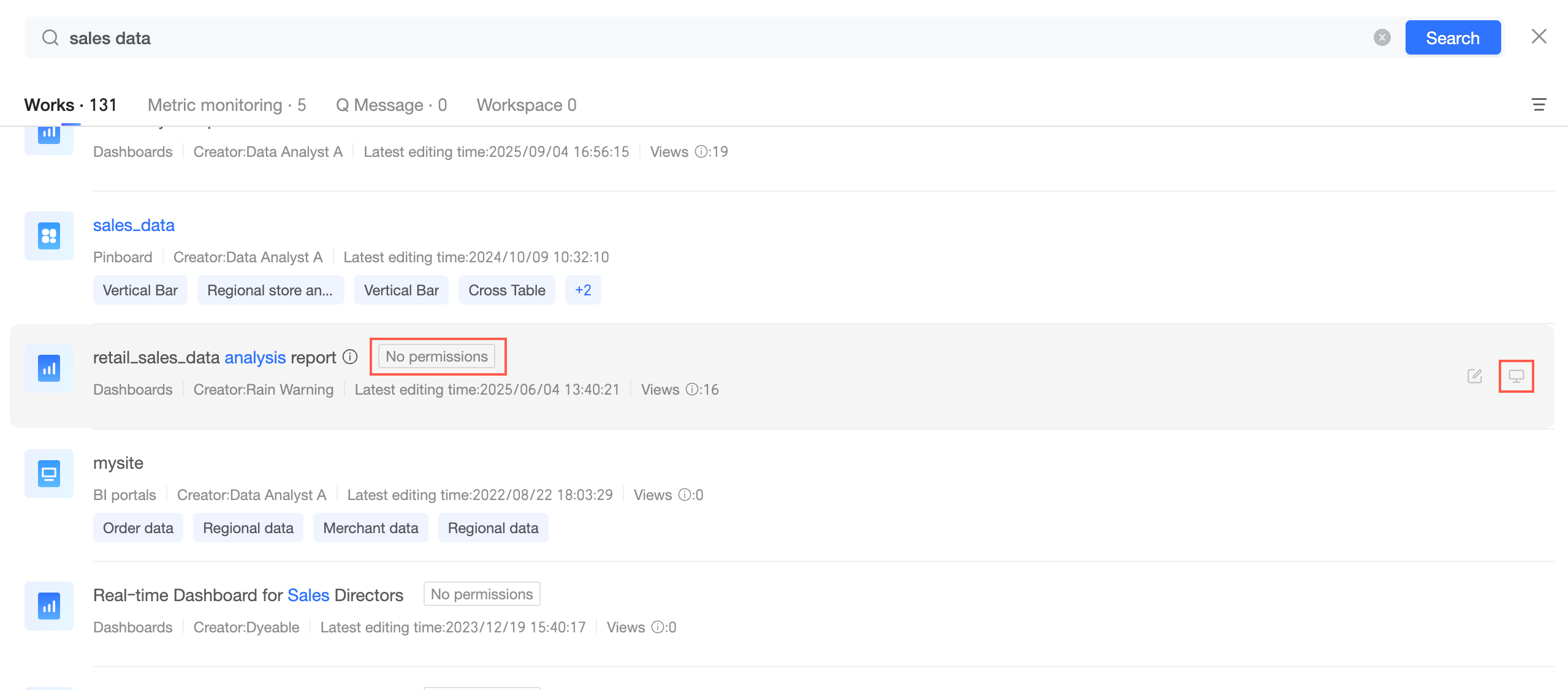Switch to the Workspace tab
The image size is (1568, 690).
click(527, 105)
